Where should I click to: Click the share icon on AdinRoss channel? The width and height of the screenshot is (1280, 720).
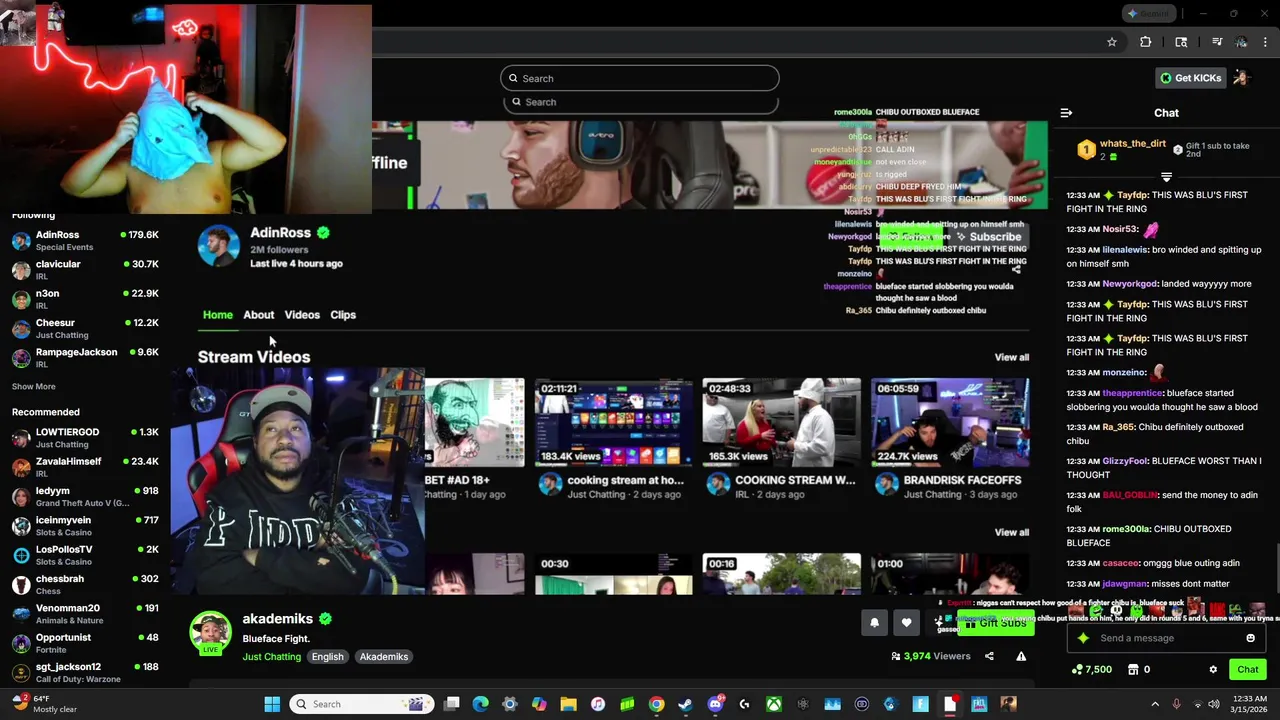[x=1016, y=268]
